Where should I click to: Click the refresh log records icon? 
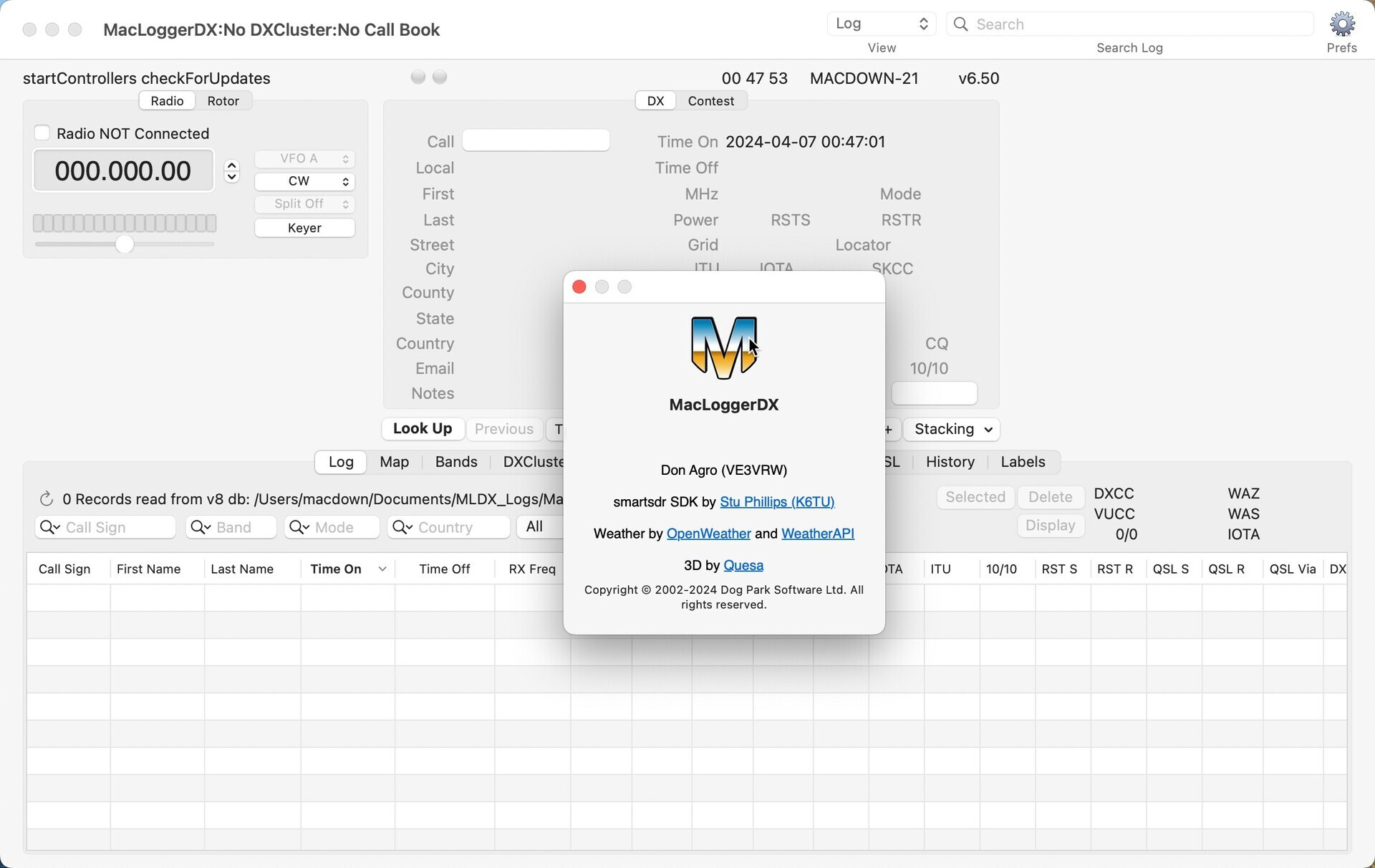coord(46,498)
